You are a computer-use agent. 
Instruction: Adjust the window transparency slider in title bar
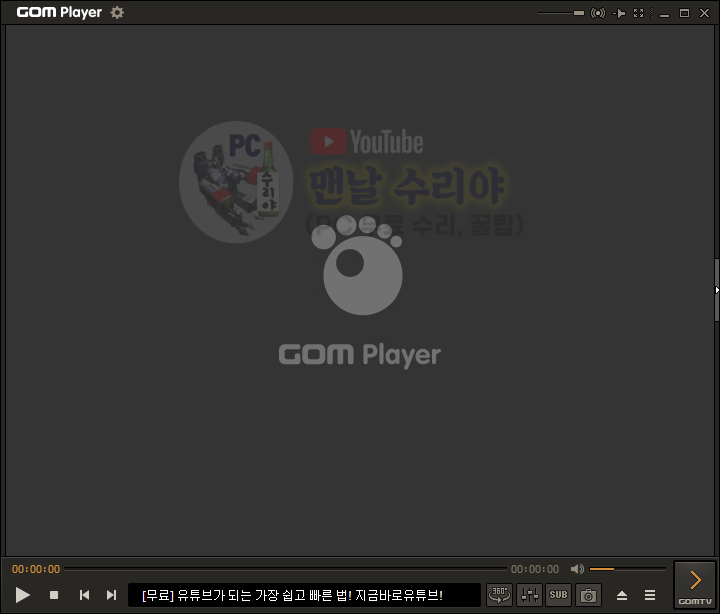coord(561,13)
